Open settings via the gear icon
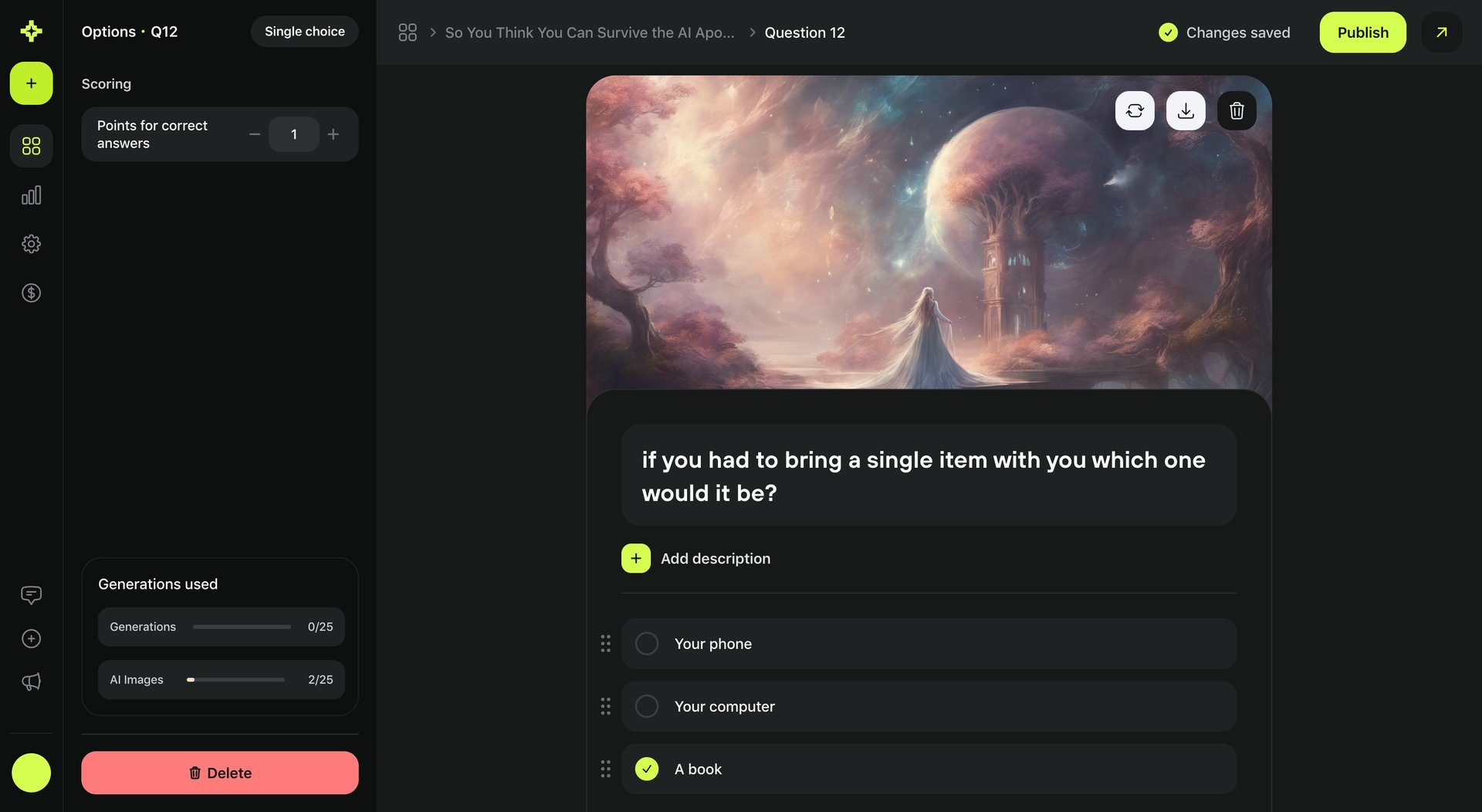This screenshot has width=1482, height=812. (31, 243)
